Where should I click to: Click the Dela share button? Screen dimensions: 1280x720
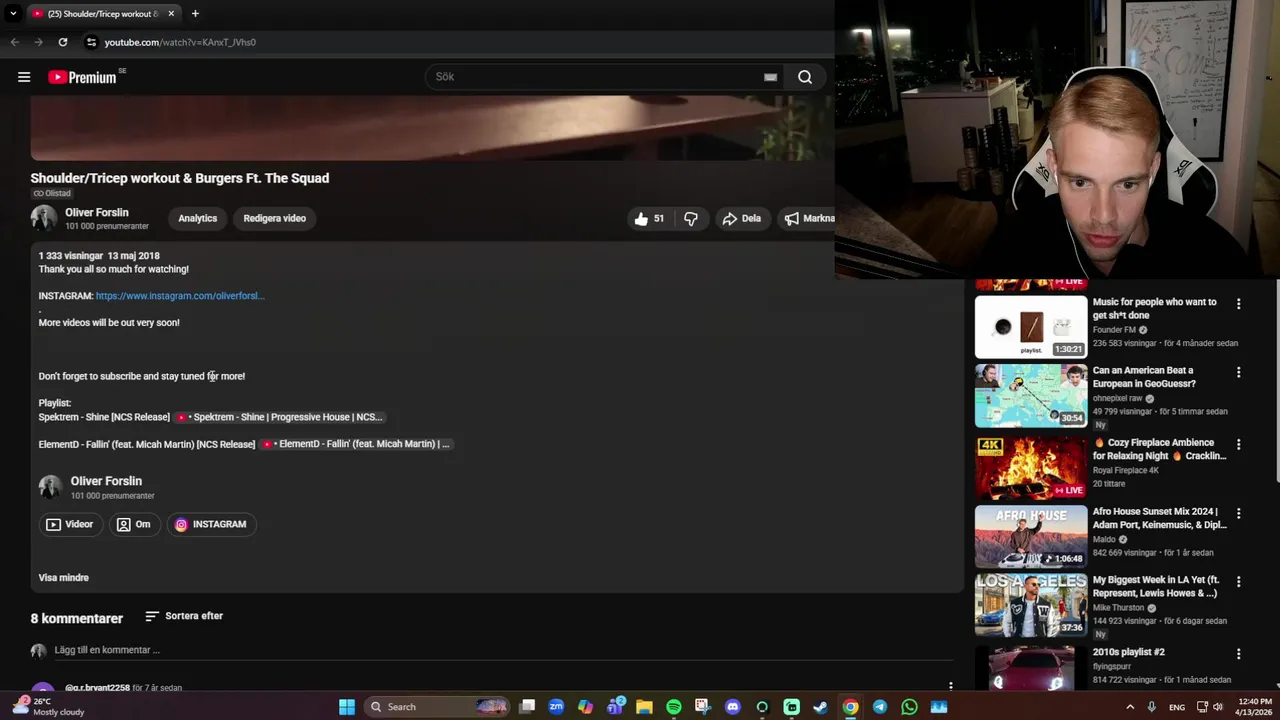click(741, 218)
